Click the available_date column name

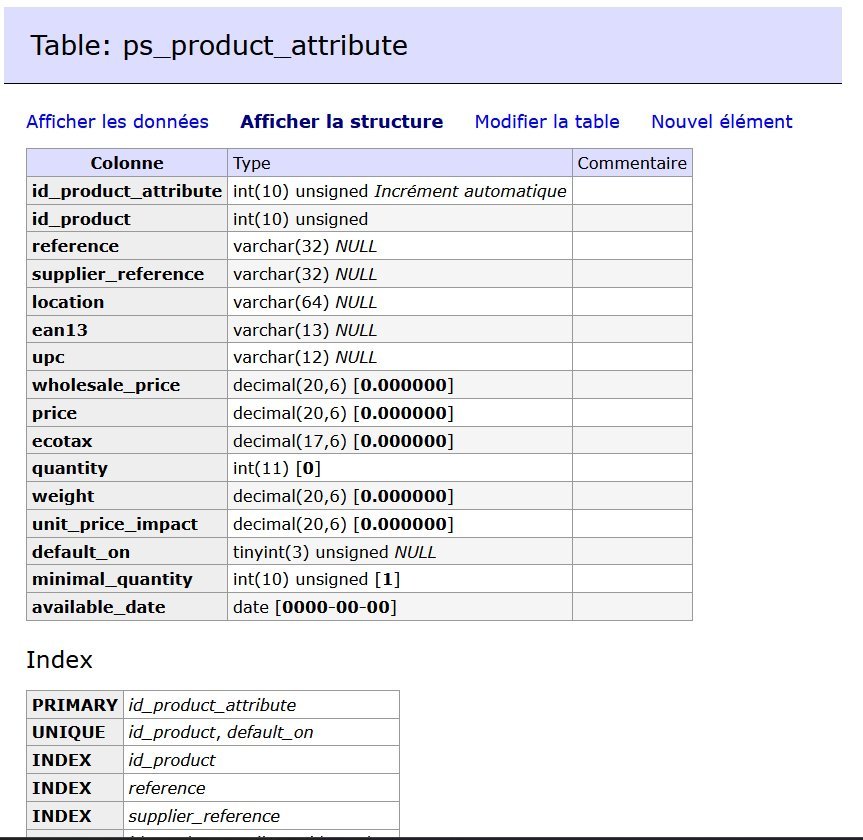click(99, 607)
